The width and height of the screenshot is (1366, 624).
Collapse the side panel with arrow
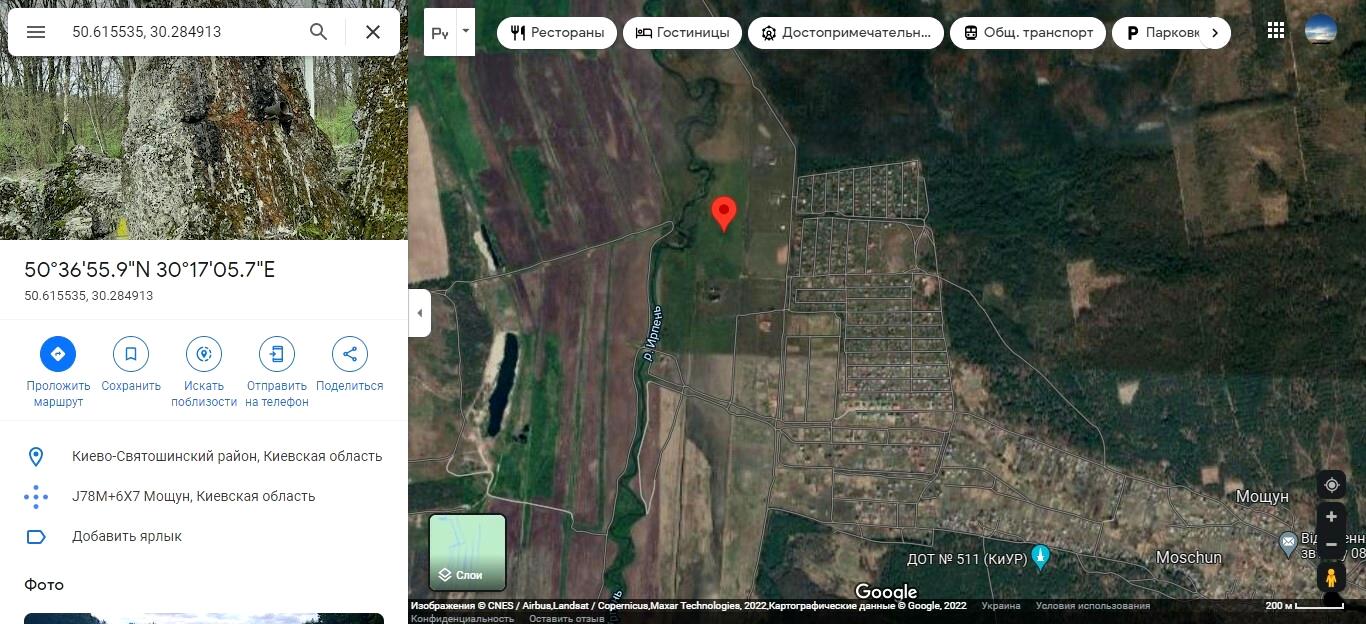(x=420, y=313)
